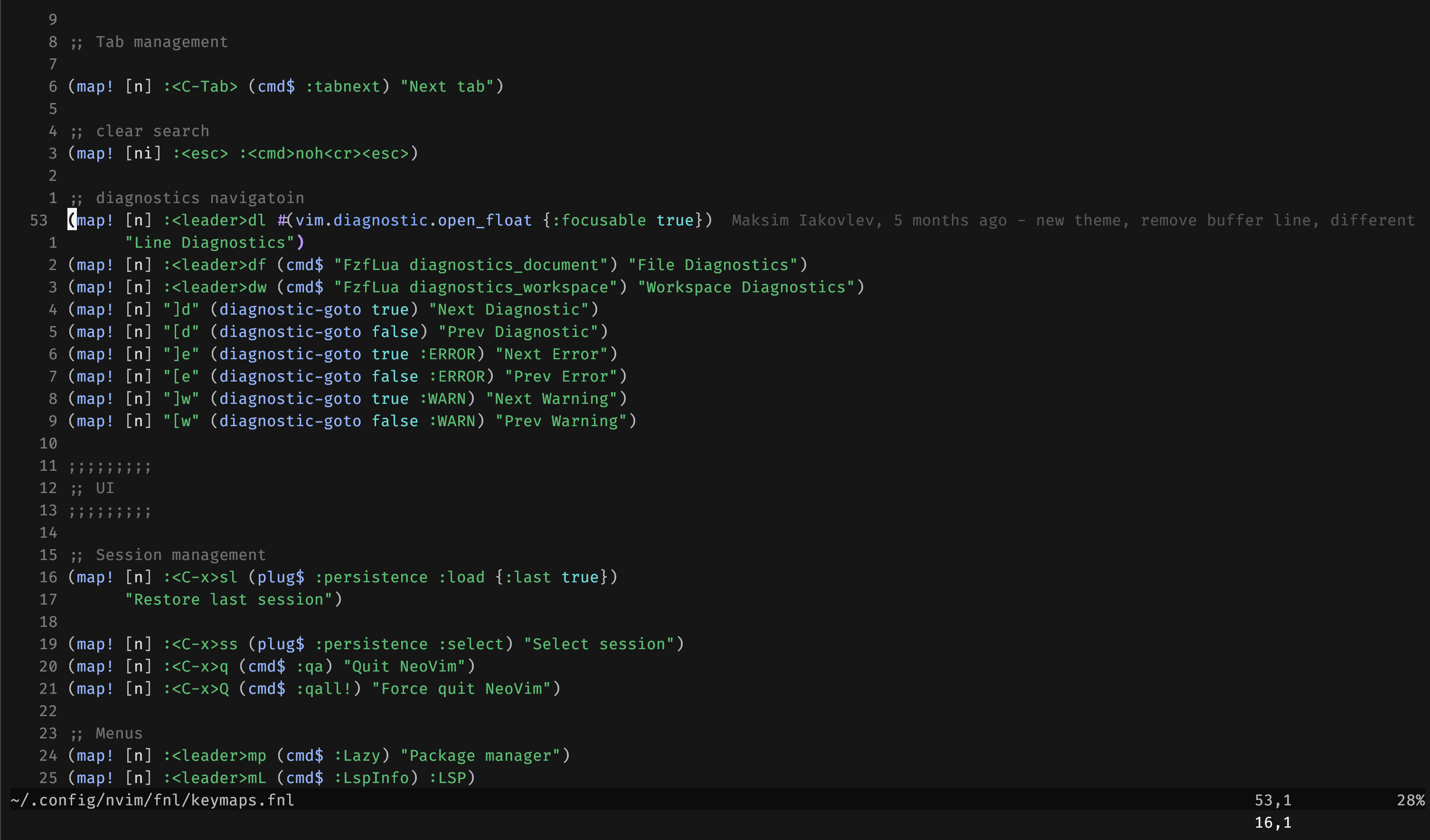1430x840 pixels.
Task: Click the ':<C-x>ss' key binding
Action: (x=200, y=644)
